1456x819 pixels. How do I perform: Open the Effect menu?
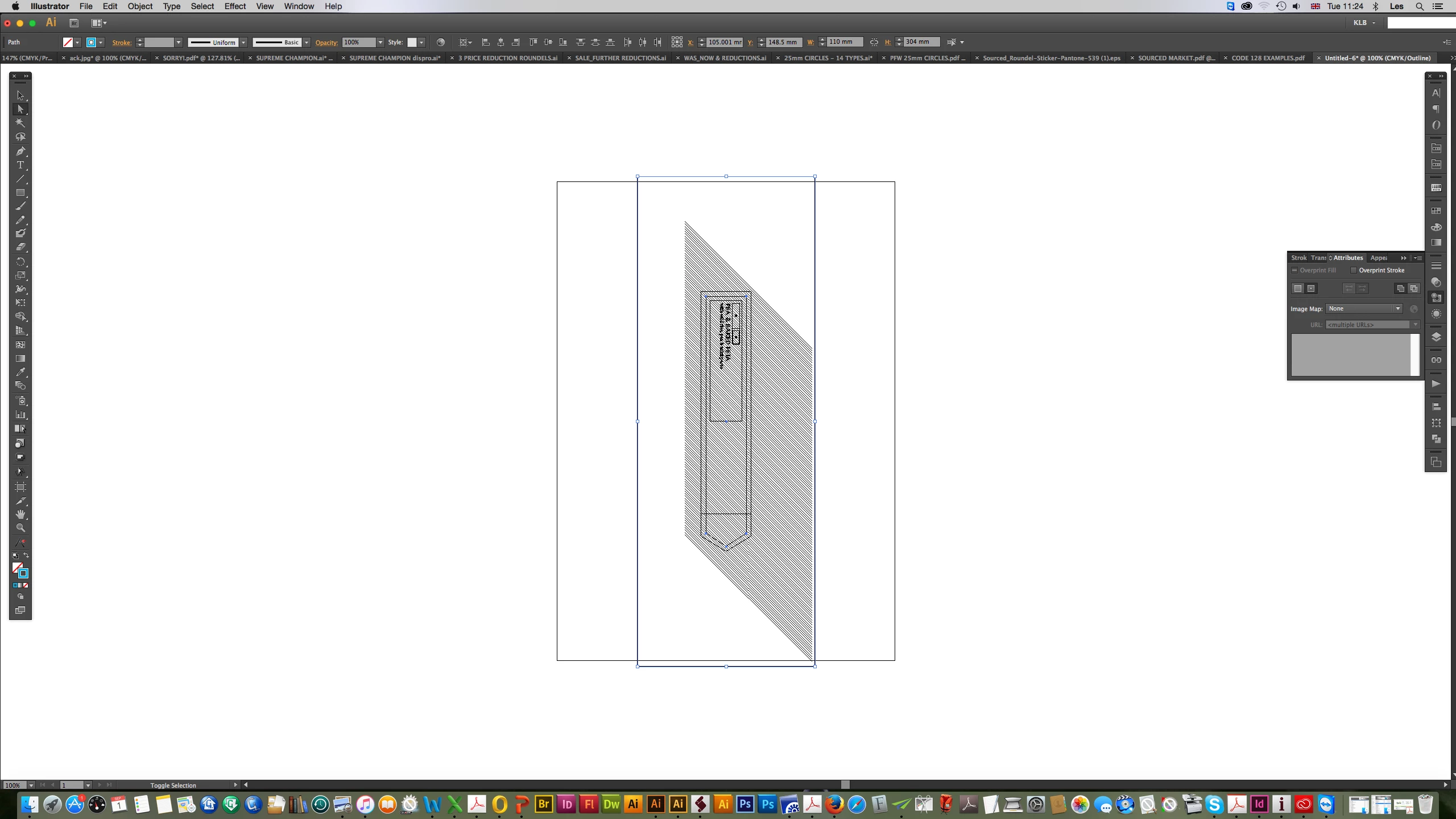[234, 6]
